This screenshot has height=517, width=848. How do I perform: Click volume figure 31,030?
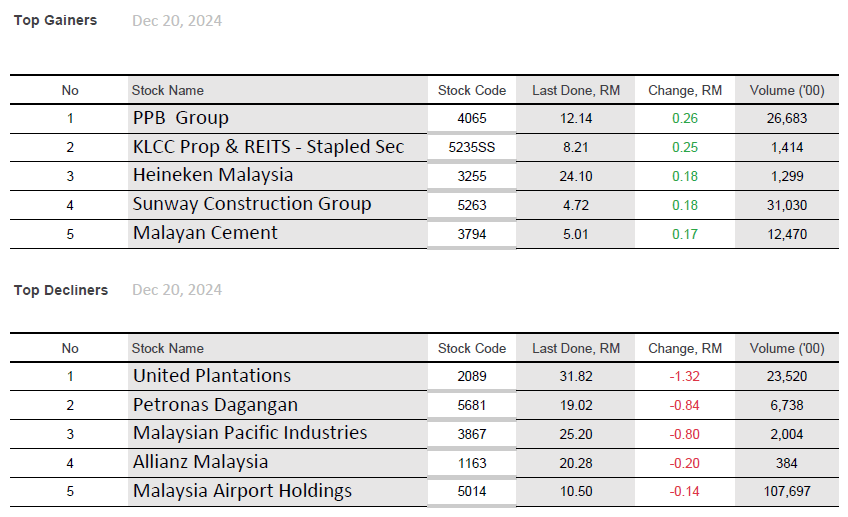coord(787,206)
